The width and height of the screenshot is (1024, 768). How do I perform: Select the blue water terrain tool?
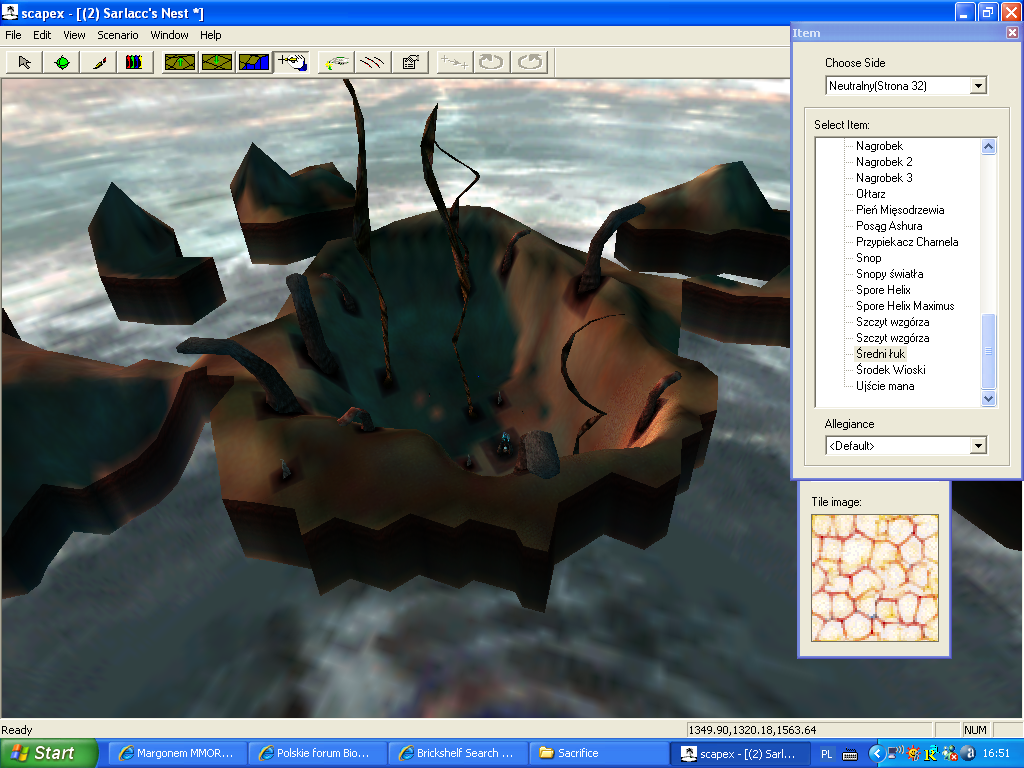[254, 62]
